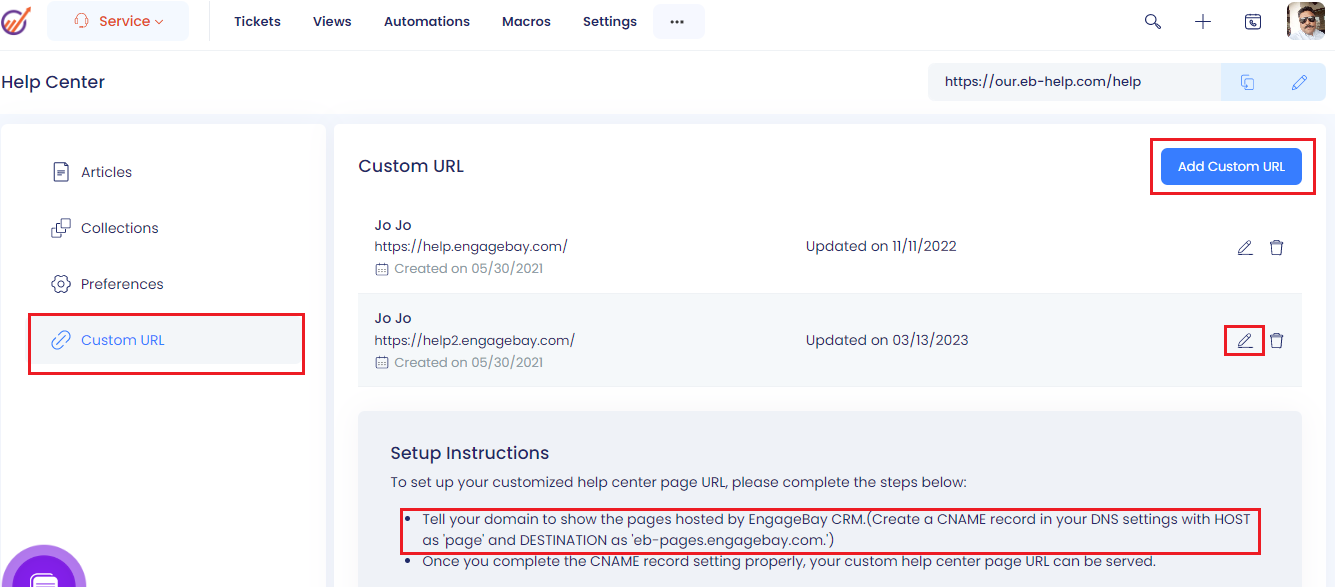Edit the help2.engagebay.com custom URL
This screenshot has height=587, width=1340.
coord(1245,340)
